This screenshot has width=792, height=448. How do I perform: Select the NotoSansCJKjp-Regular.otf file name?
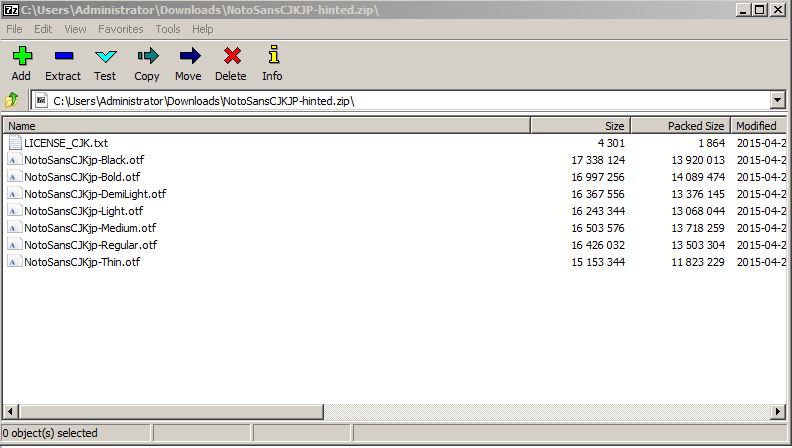pyautogui.click(x=91, y=245)
